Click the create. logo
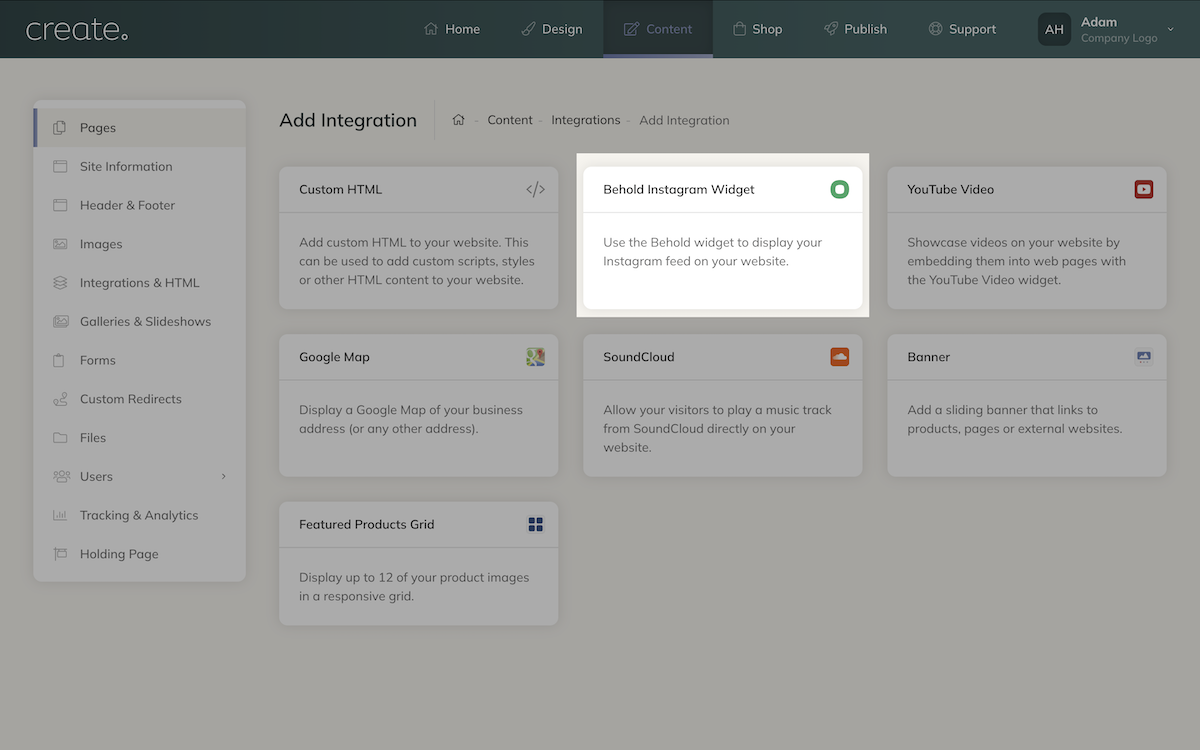Screen dimensions: 1200x750 pos(77,30)
